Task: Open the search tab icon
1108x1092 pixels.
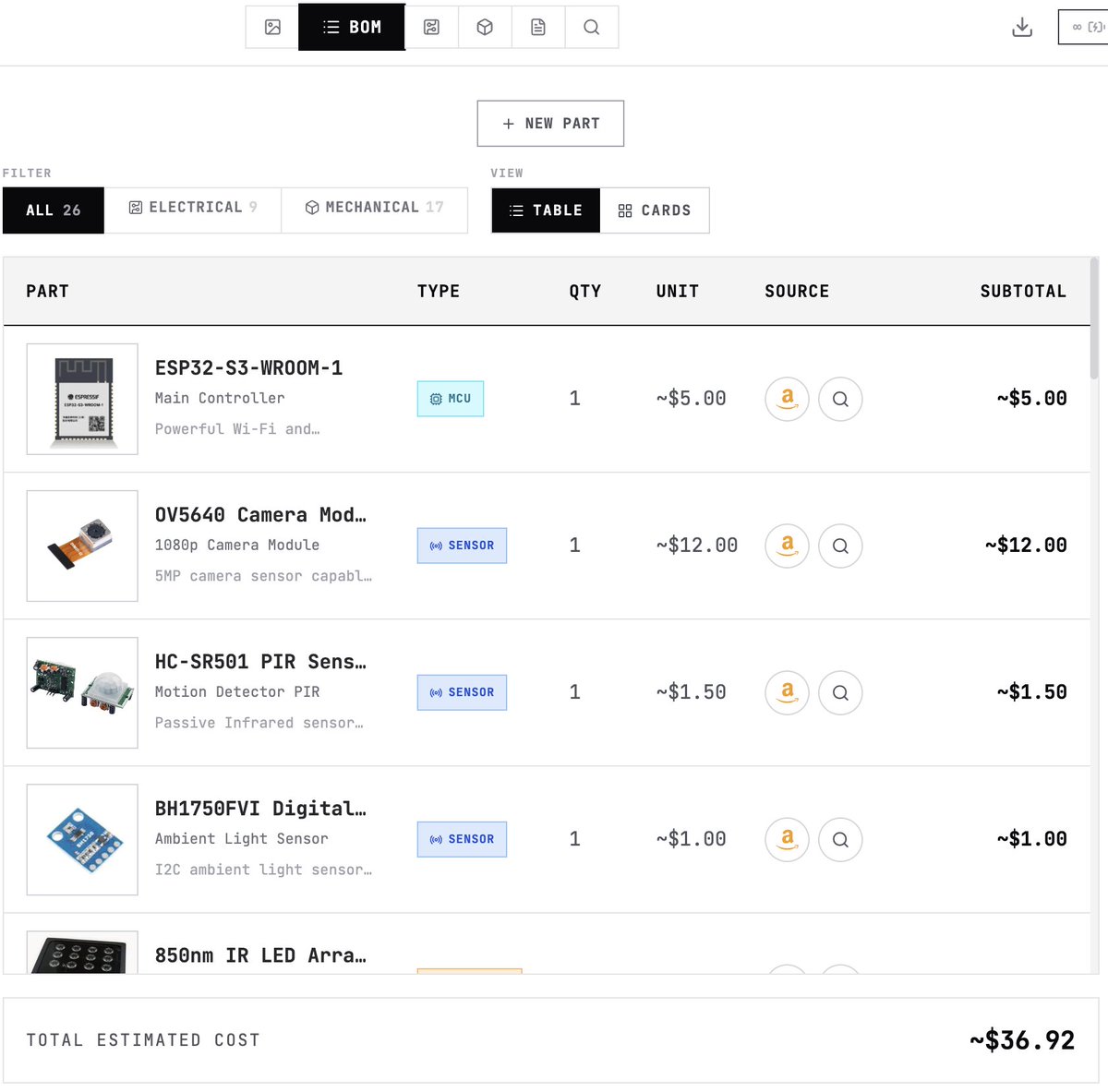Action: [x=592, y=27]
